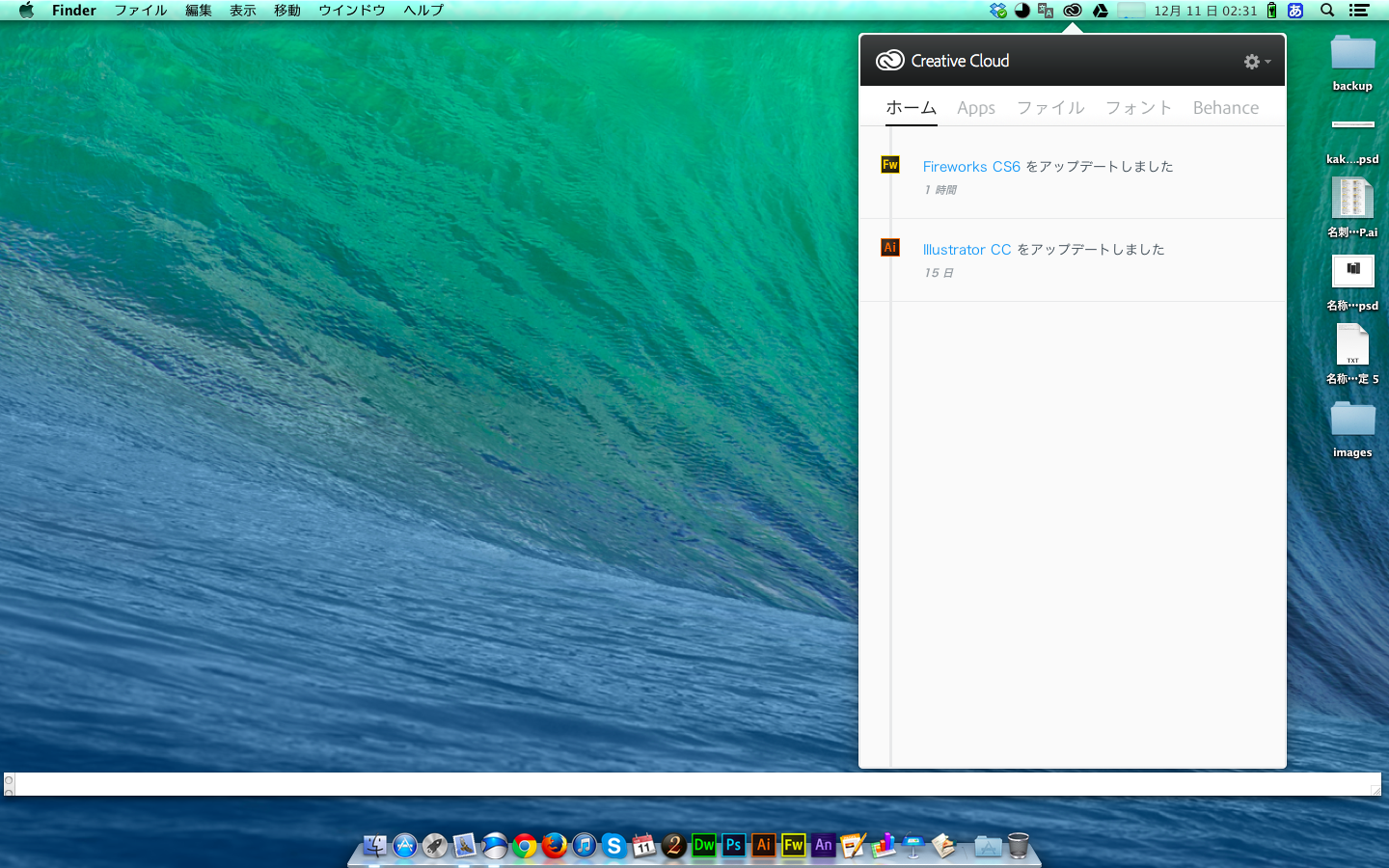Image resolution: width=1389 pixels, height=868 pixels.
Task: Open Spotlight search magnifier
Action: [1327, 11]
